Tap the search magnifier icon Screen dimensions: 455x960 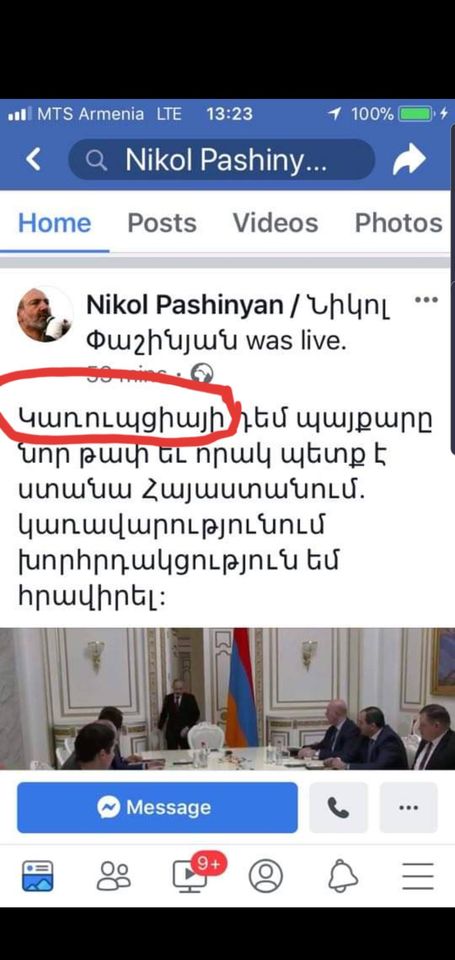(96, 160)
